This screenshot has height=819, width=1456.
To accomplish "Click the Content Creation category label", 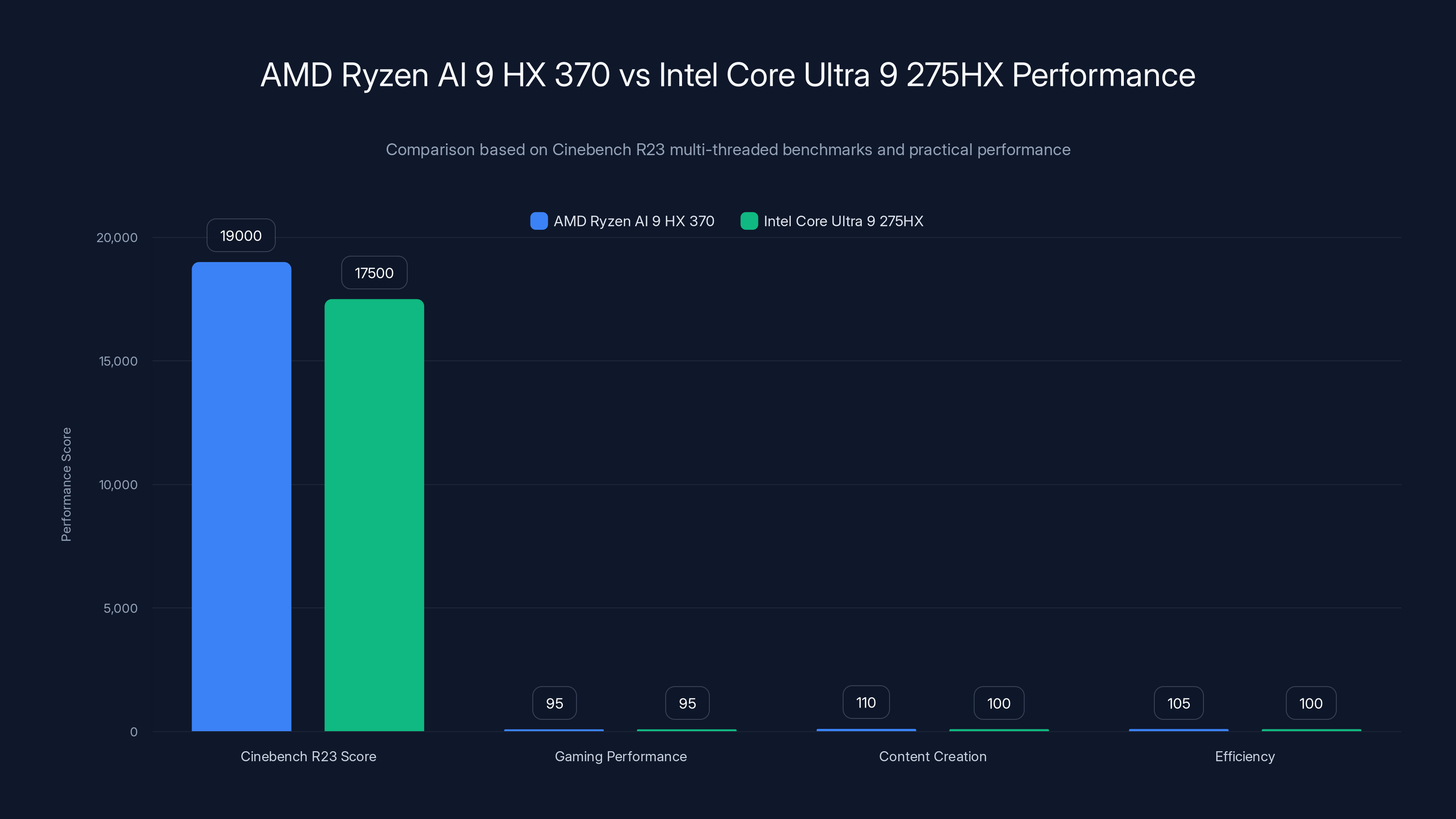I will pyautogui.click(x=933, y=756).
